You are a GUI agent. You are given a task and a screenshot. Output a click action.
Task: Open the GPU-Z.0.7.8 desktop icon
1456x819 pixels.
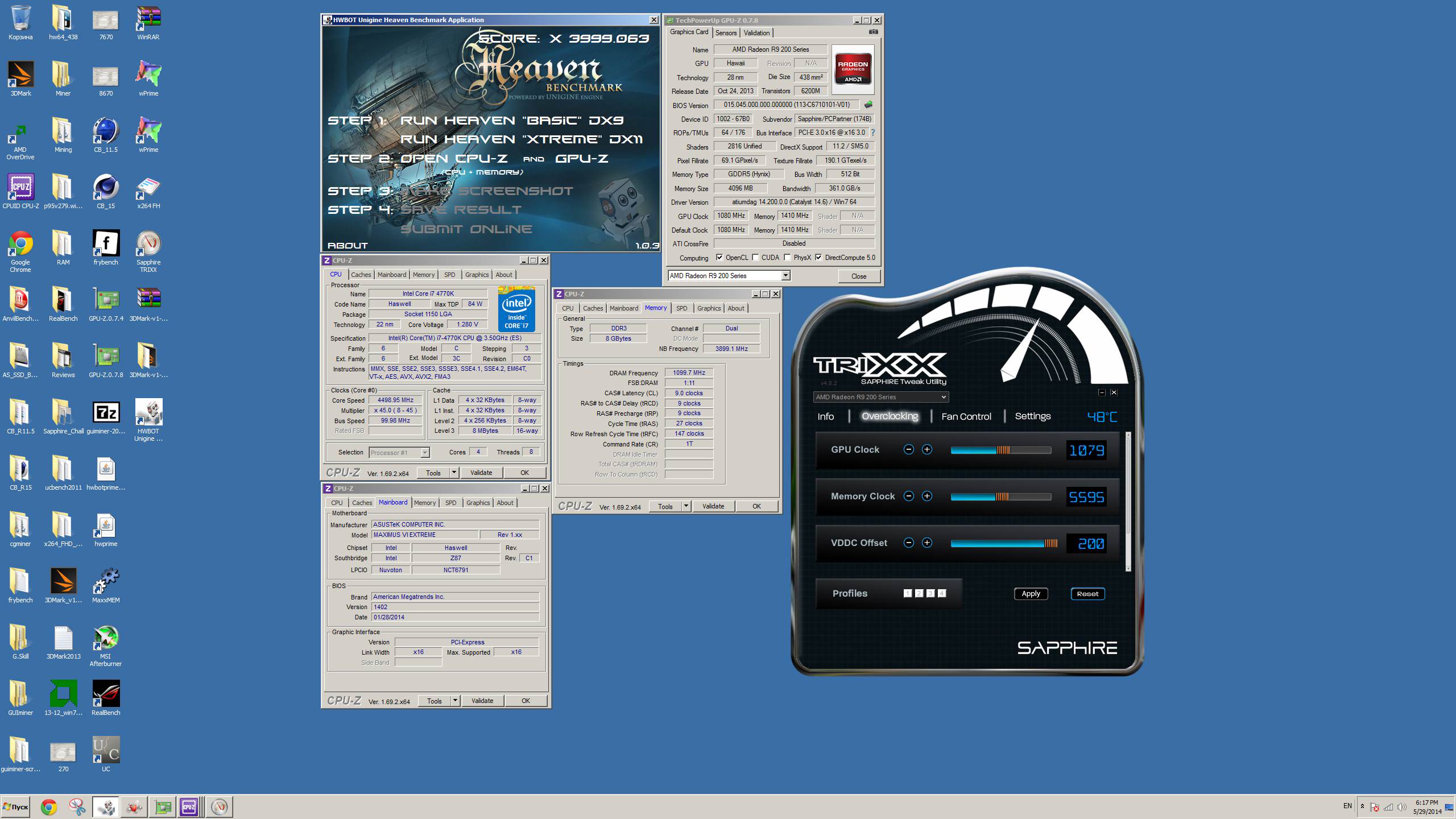tap(106, 360)
